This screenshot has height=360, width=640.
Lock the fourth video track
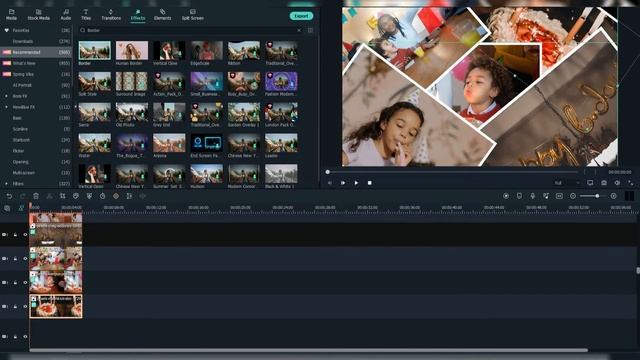[16, 307]
